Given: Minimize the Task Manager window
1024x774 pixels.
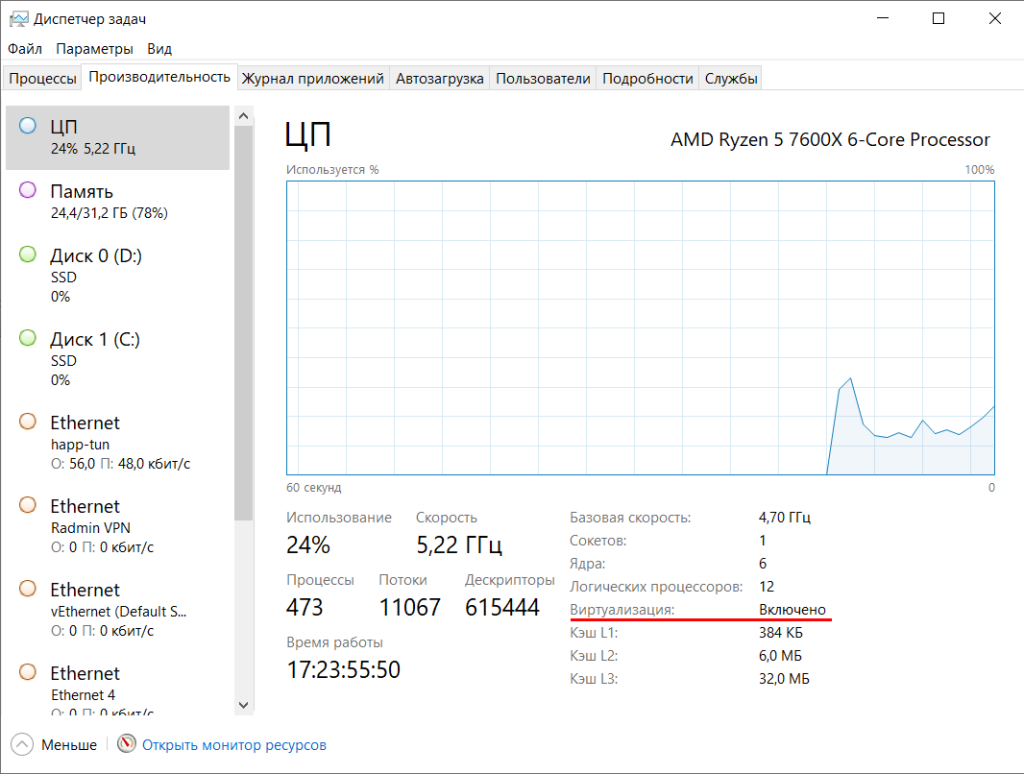Looking at the screenshot, I should [882, 18].
